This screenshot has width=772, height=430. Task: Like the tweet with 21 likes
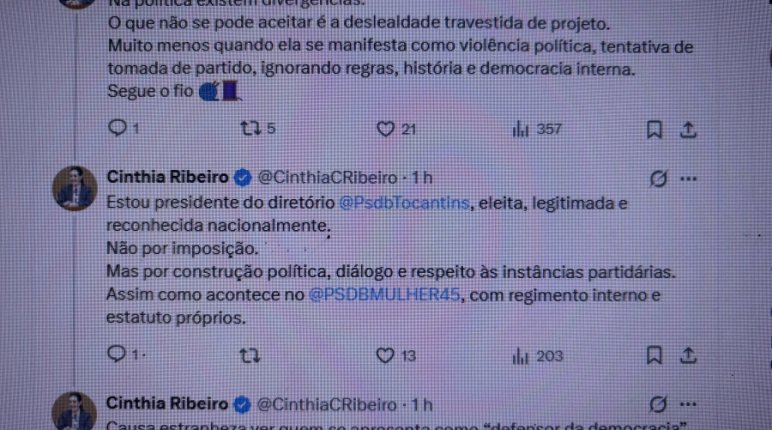pos(385,129)
